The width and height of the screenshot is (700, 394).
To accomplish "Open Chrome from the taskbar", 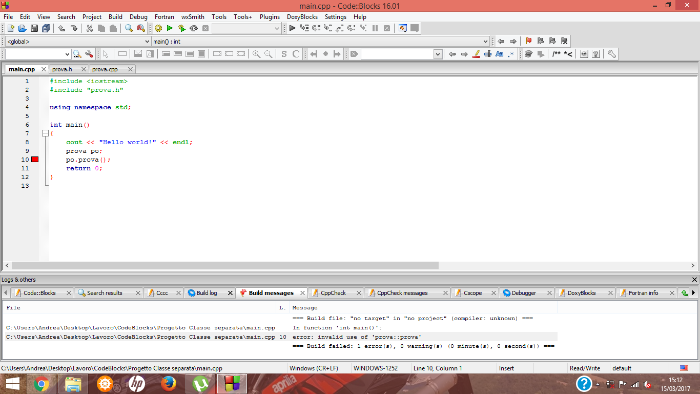I will pos(42,384).
